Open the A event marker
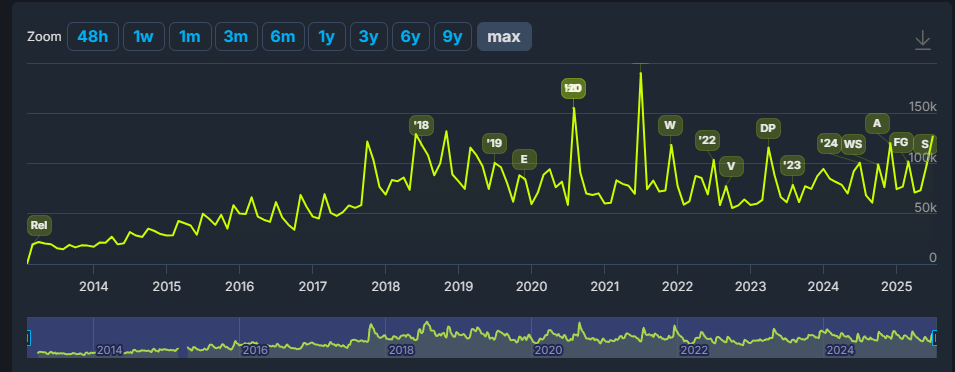This screenshot has width=955, height=372. click(x=877, y=124)
